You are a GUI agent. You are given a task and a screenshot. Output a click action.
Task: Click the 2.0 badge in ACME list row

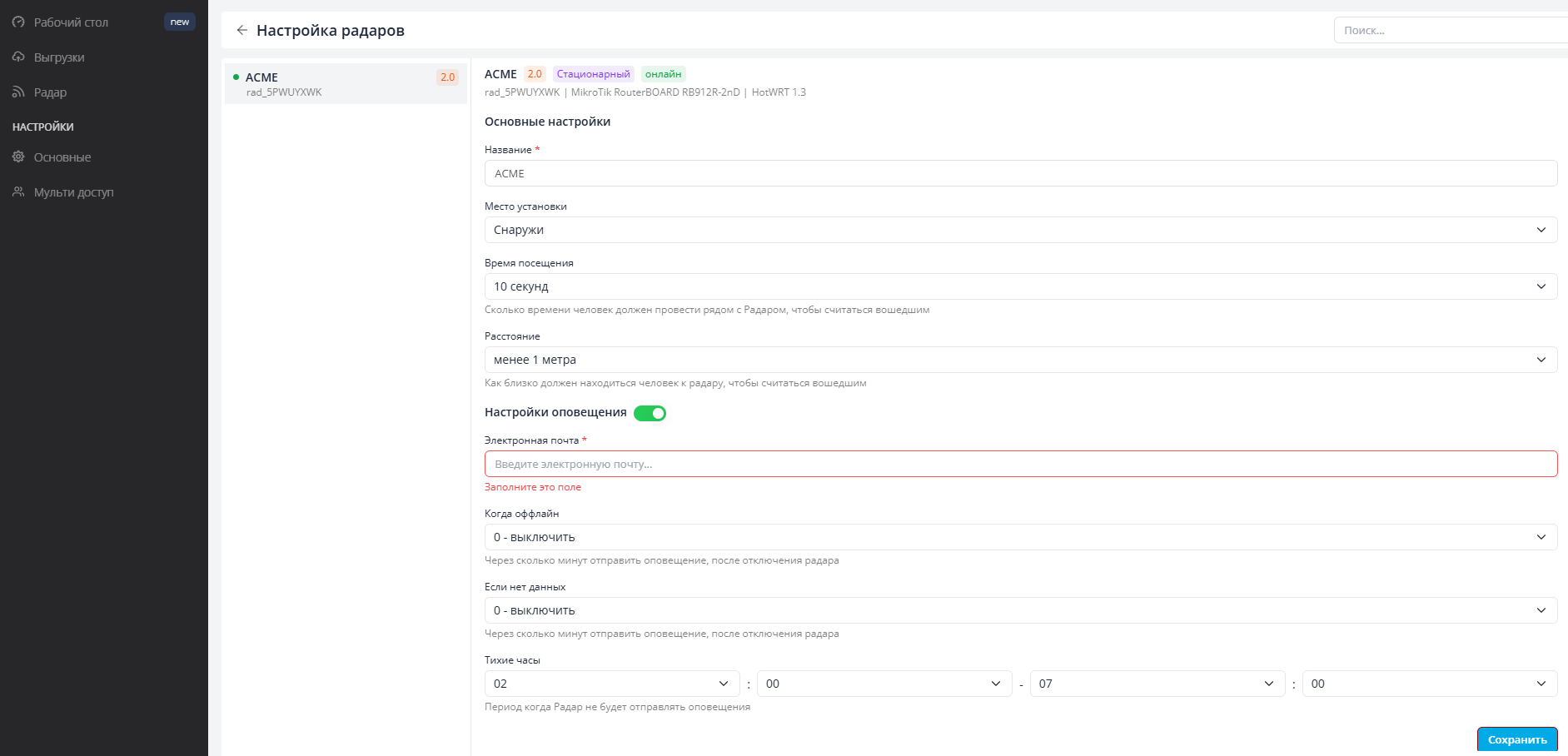coord(448,77)
